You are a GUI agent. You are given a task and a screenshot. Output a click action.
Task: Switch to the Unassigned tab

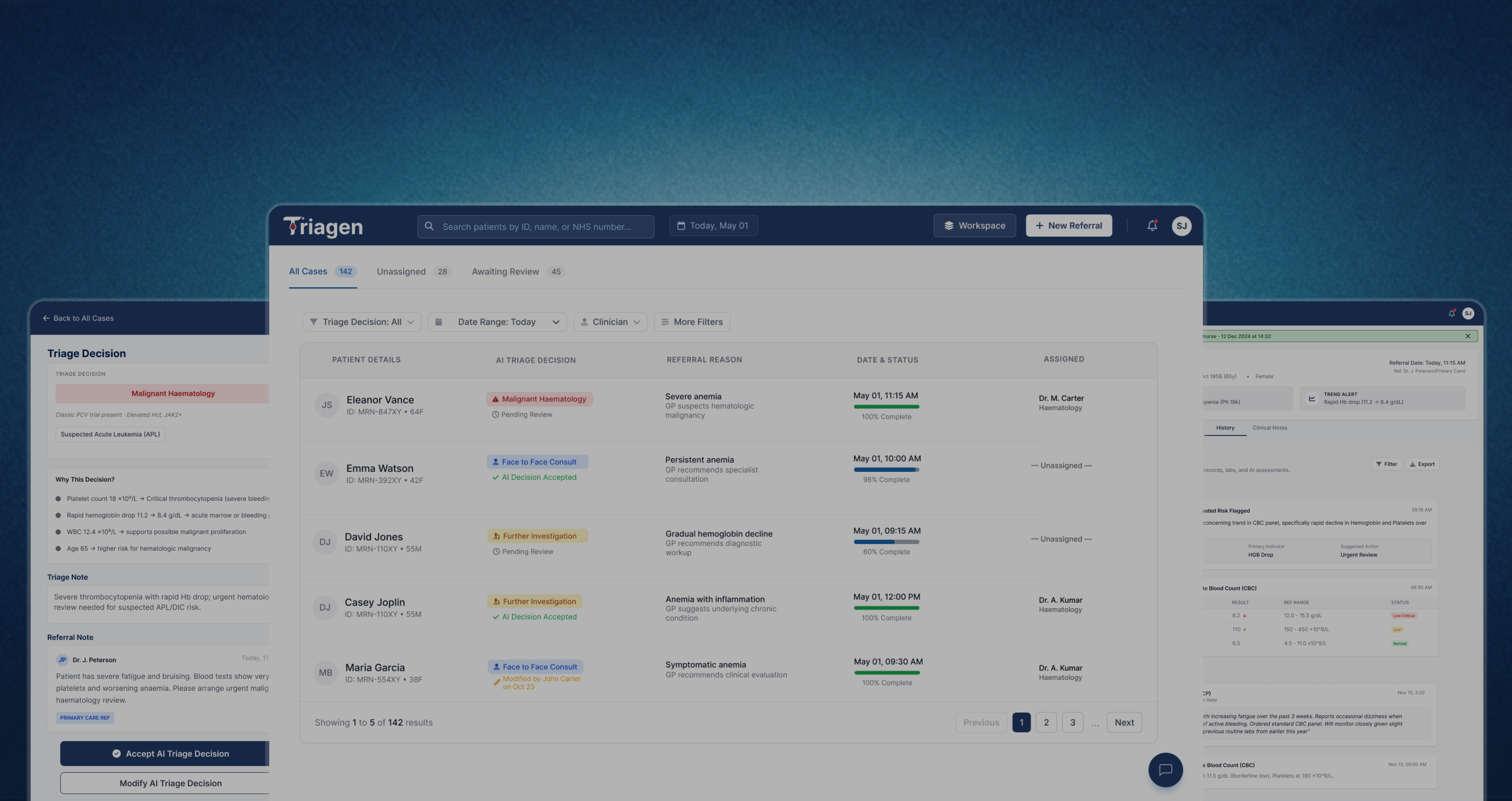[x=413, y=272]
